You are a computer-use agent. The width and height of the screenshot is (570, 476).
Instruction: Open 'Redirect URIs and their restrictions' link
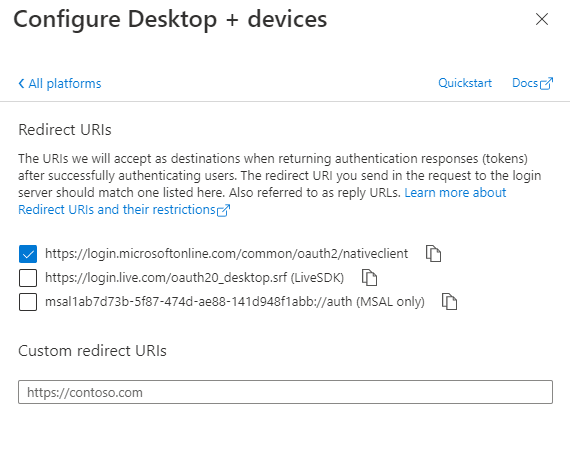pos(117,209)
